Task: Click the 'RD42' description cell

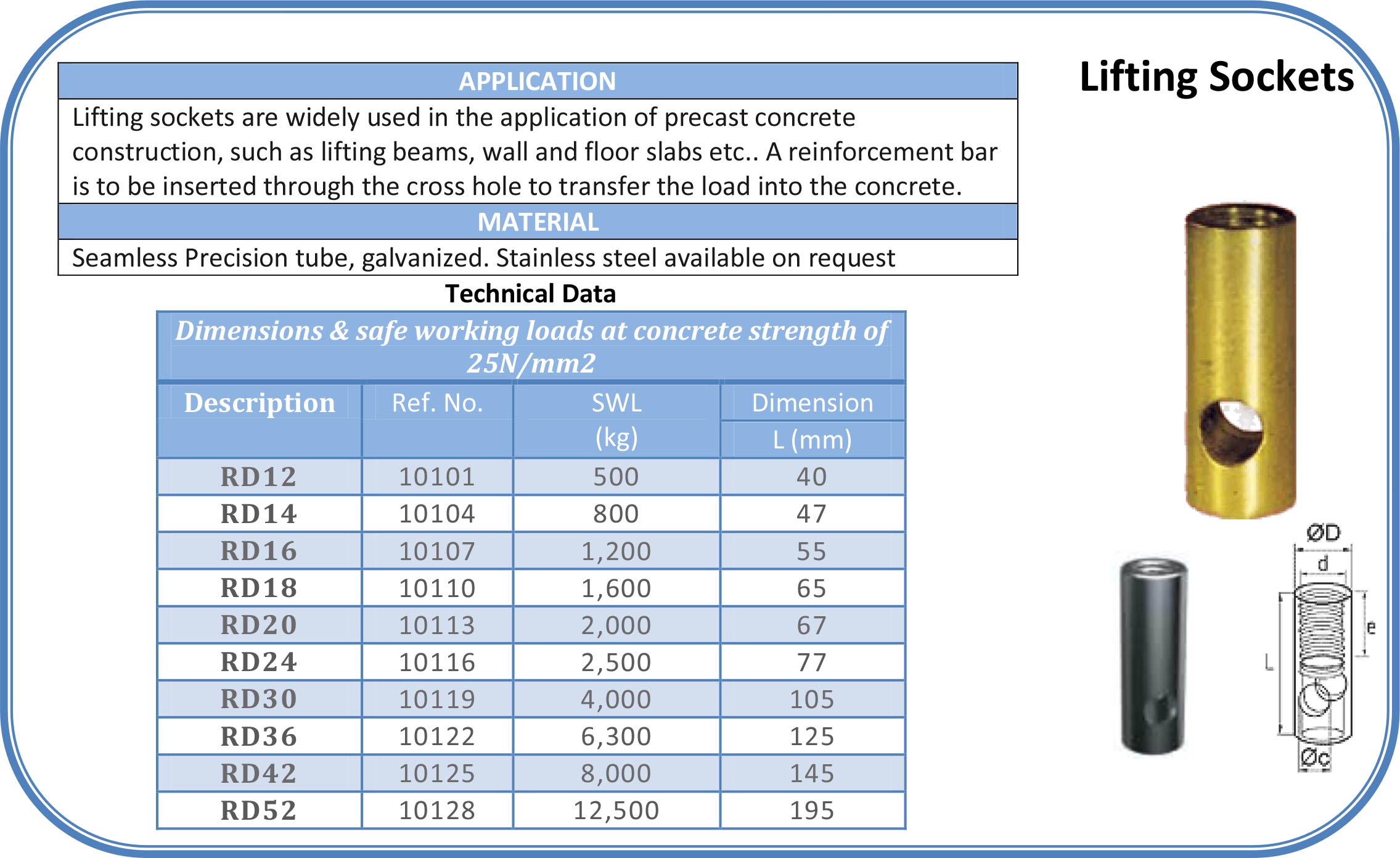Action: pos(259,773)
